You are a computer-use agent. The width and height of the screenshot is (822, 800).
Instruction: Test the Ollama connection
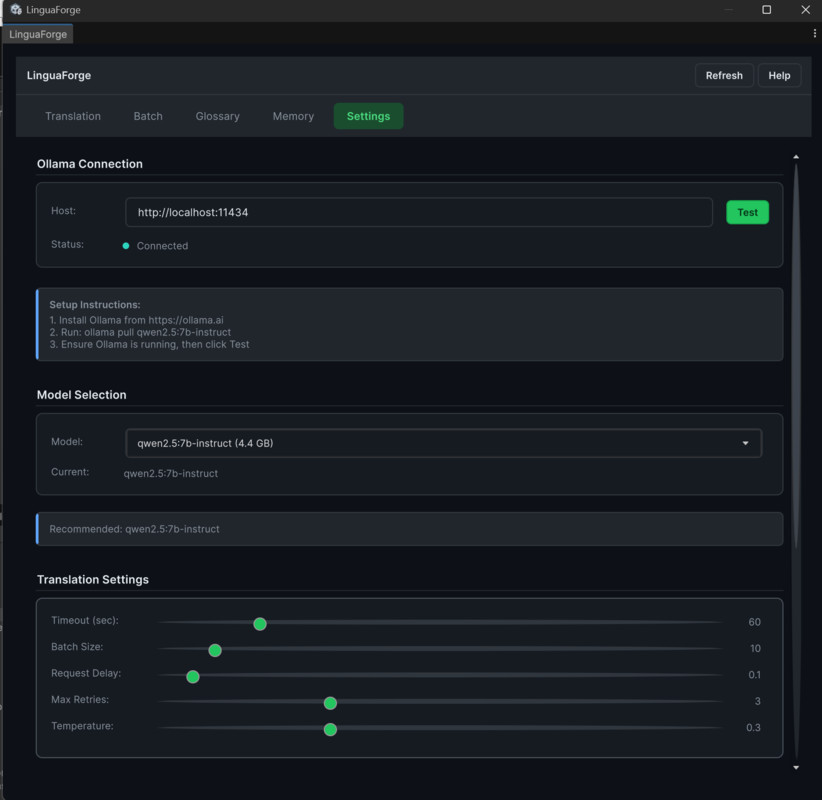coord(747,212)
